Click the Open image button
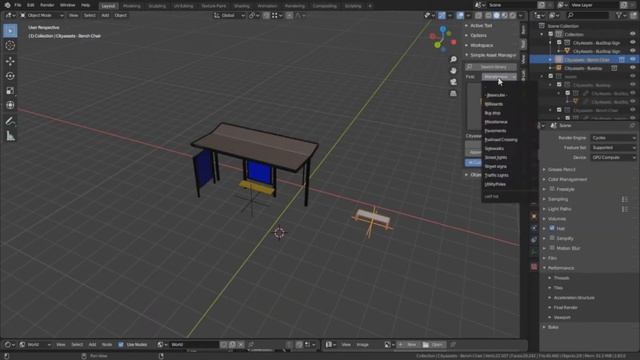Screen dimensions: 640x360 pos(433,345)
